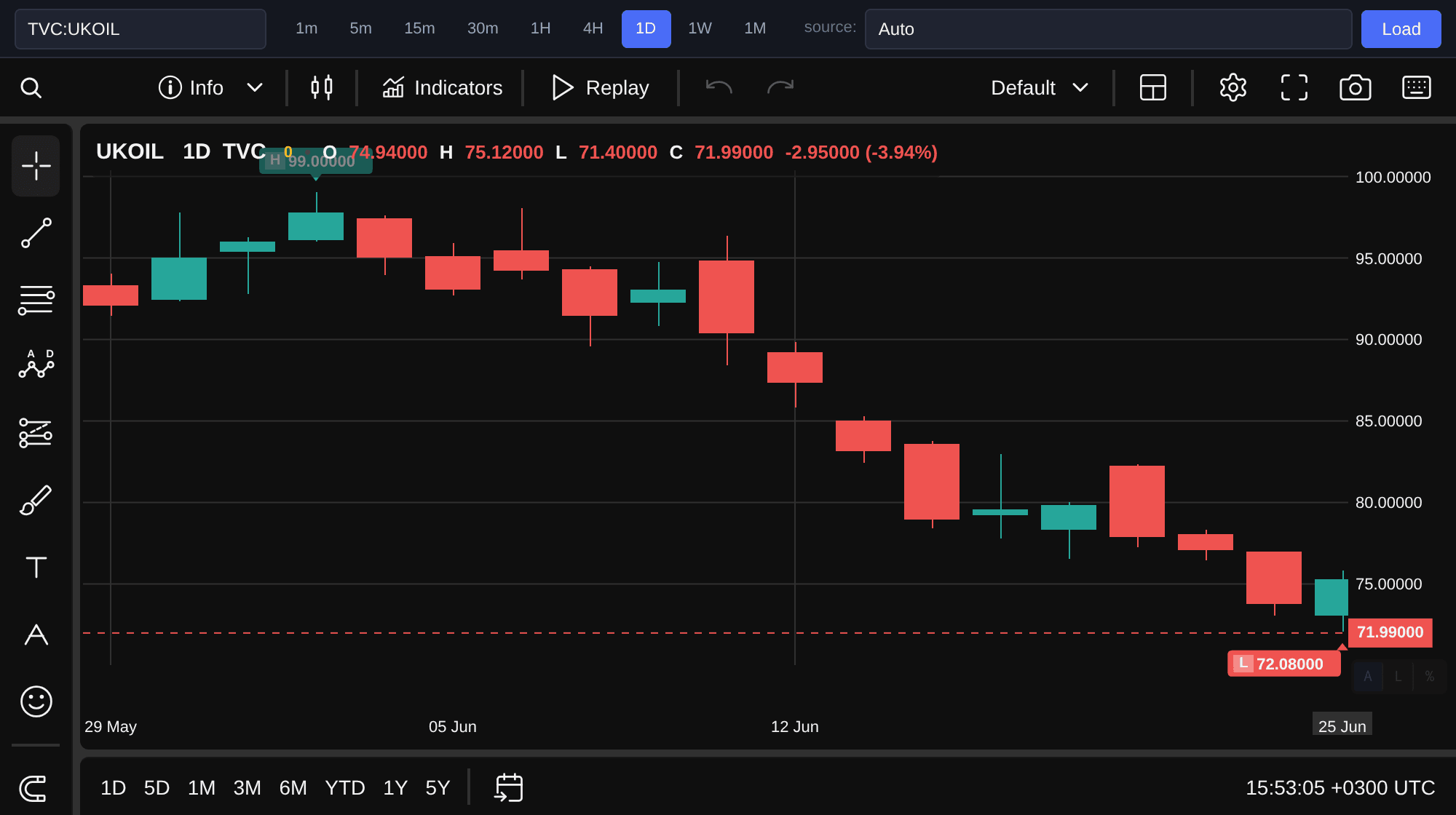The width and height of the screenshot is (1456, 815).
Task: Open the candlestick chart type selector
Action: point(322,88)
